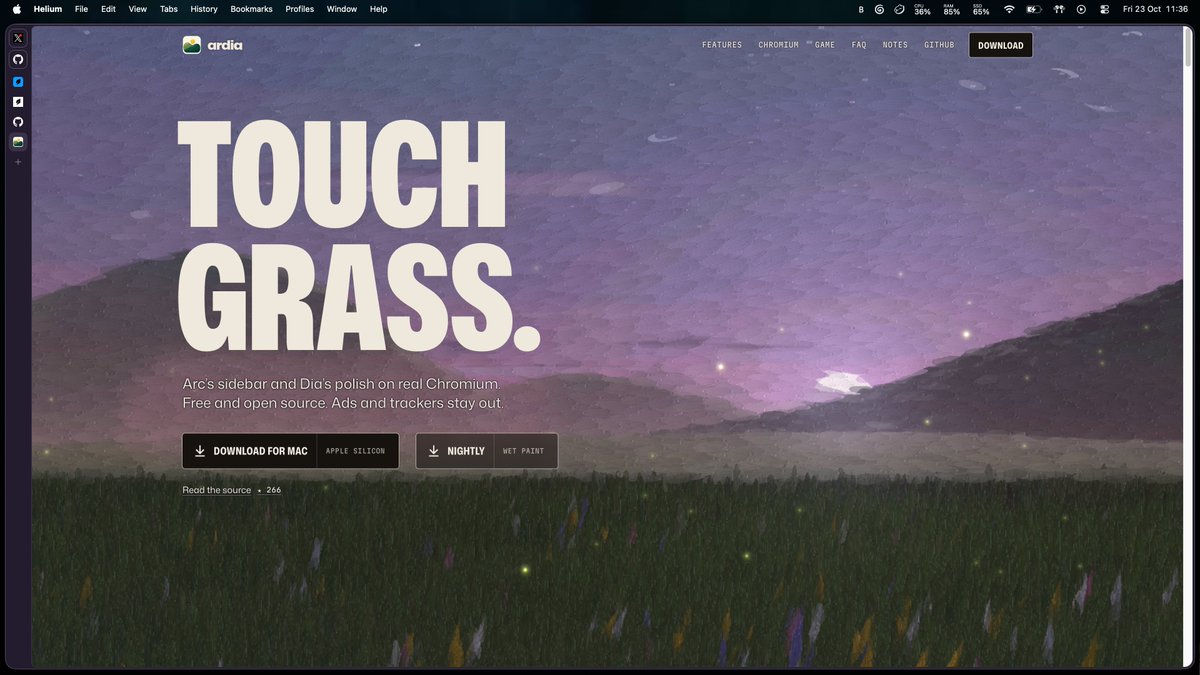Click the B icon in the menu bar
This screenshot has height=675, width=1200.
(861, 9)
